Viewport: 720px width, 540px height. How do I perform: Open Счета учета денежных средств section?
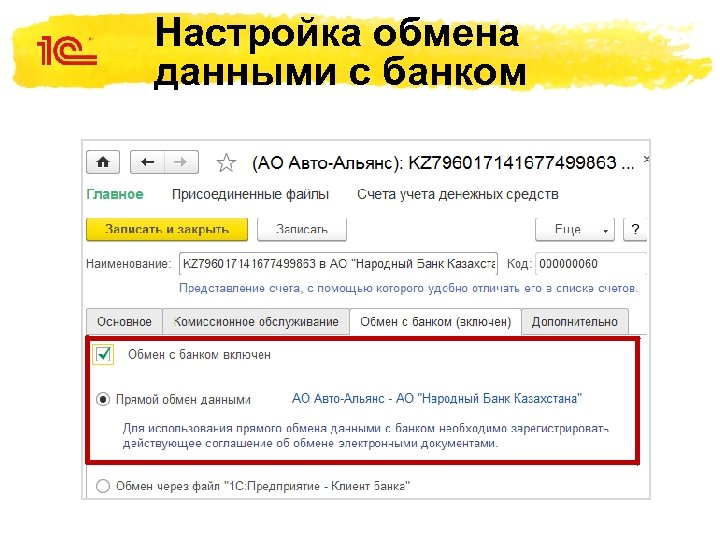tap(458, 195)
